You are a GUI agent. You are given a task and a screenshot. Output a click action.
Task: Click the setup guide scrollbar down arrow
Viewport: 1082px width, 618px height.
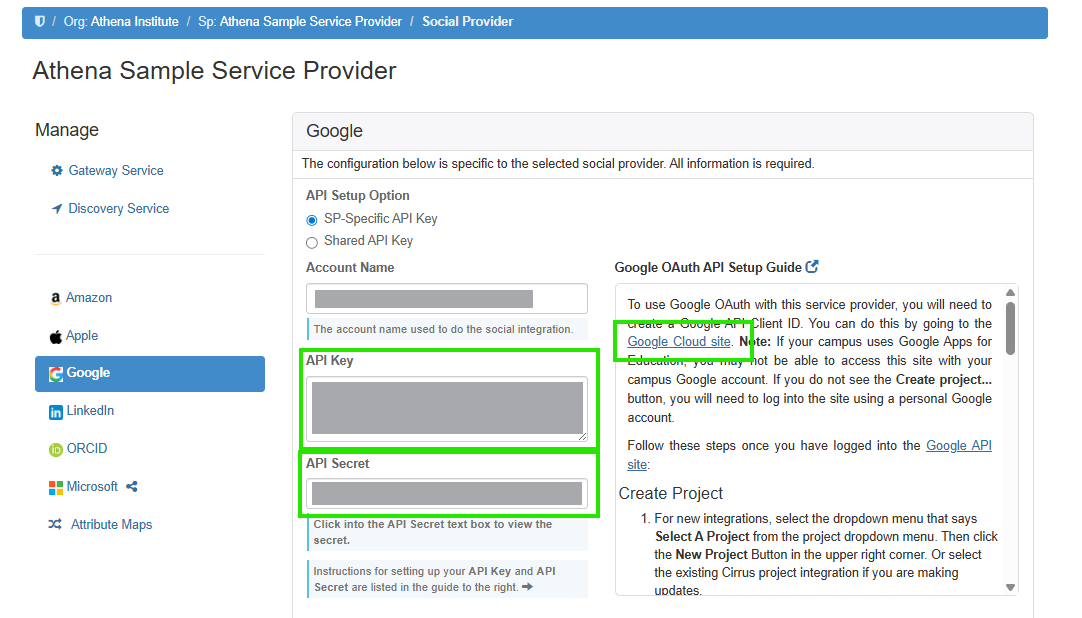1010,588
